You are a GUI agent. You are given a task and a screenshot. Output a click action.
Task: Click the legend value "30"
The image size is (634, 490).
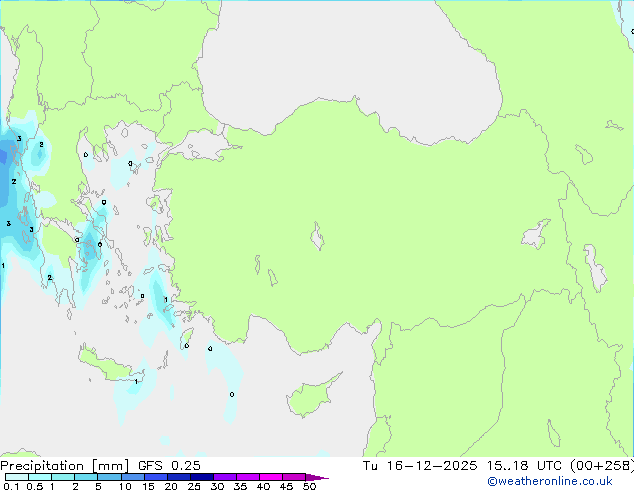click(x=217, y=486)
